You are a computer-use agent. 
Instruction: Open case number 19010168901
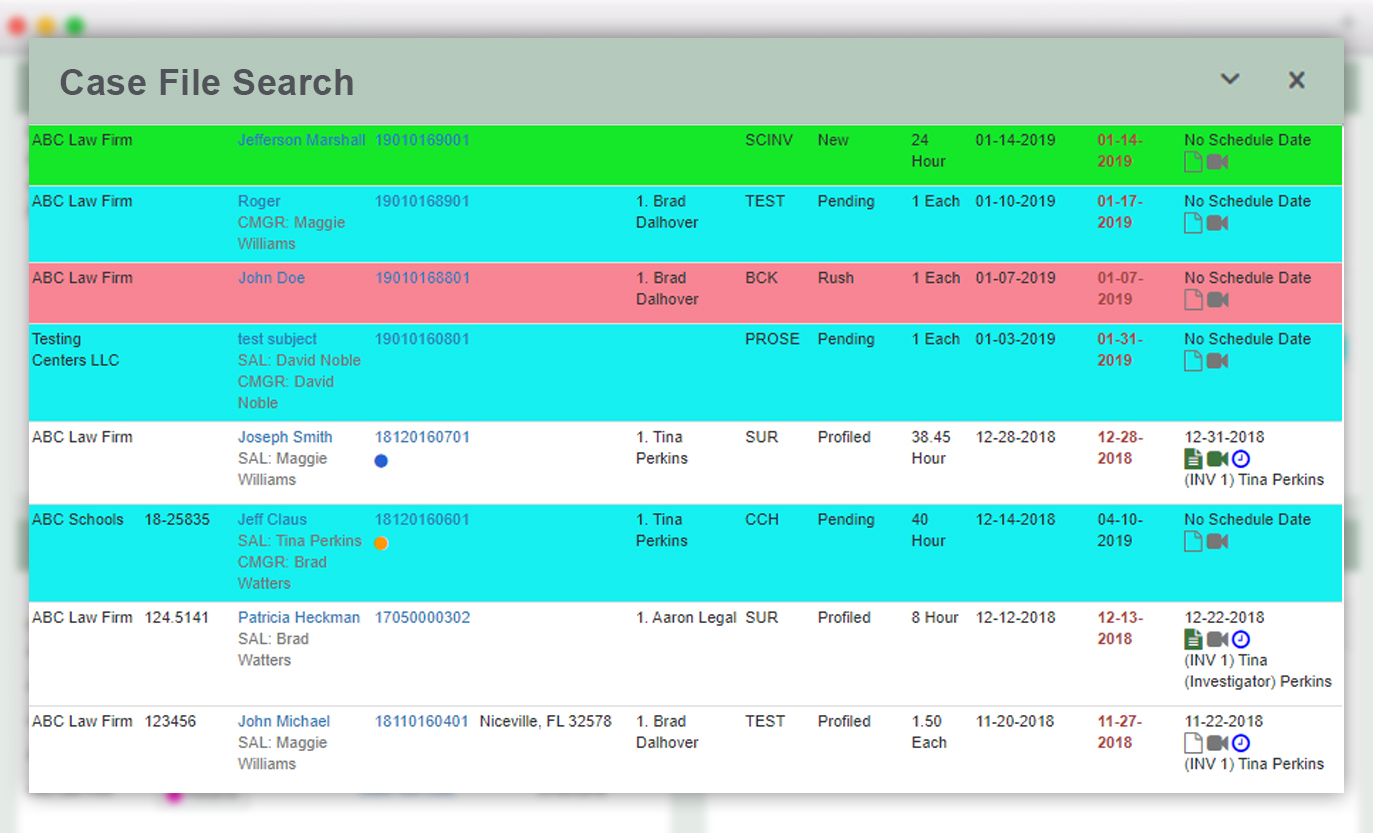(422, 201)
